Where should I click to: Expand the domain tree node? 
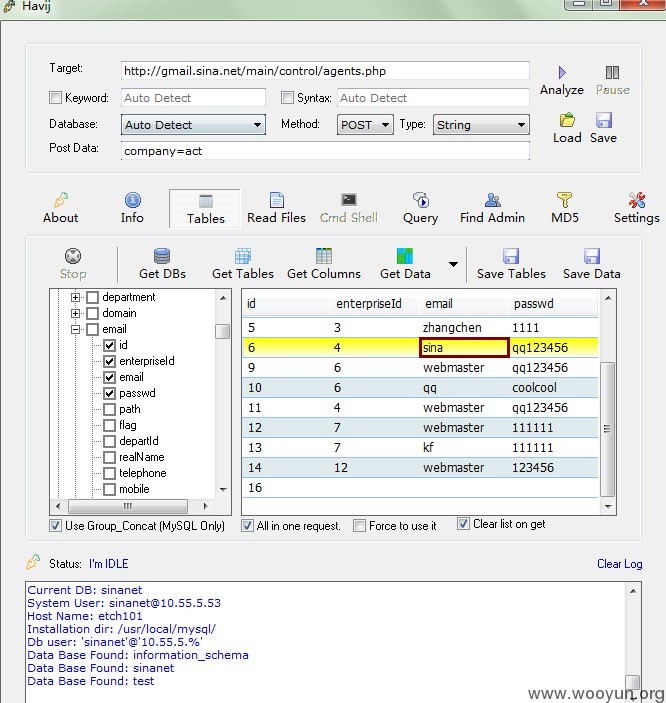point(75,313)
